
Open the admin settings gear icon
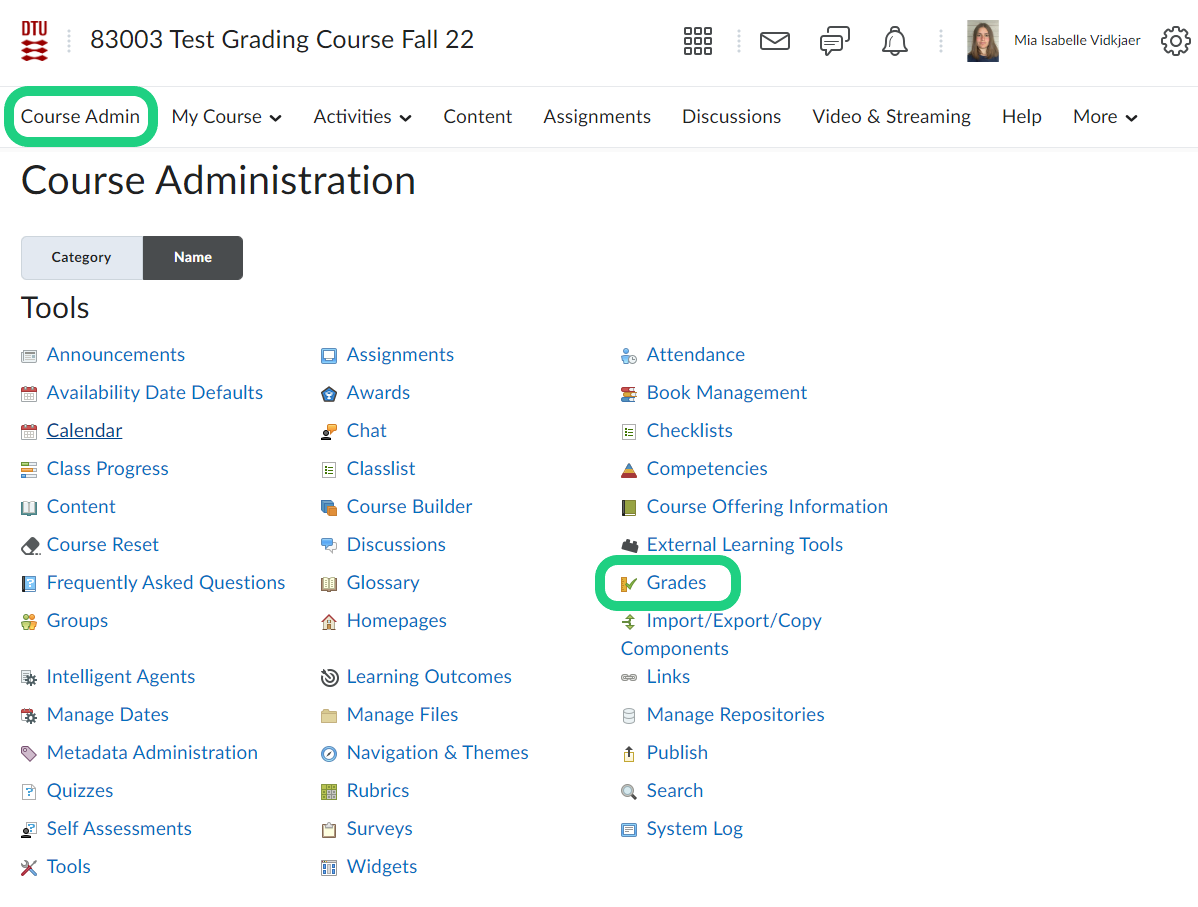click(1175, 41)
